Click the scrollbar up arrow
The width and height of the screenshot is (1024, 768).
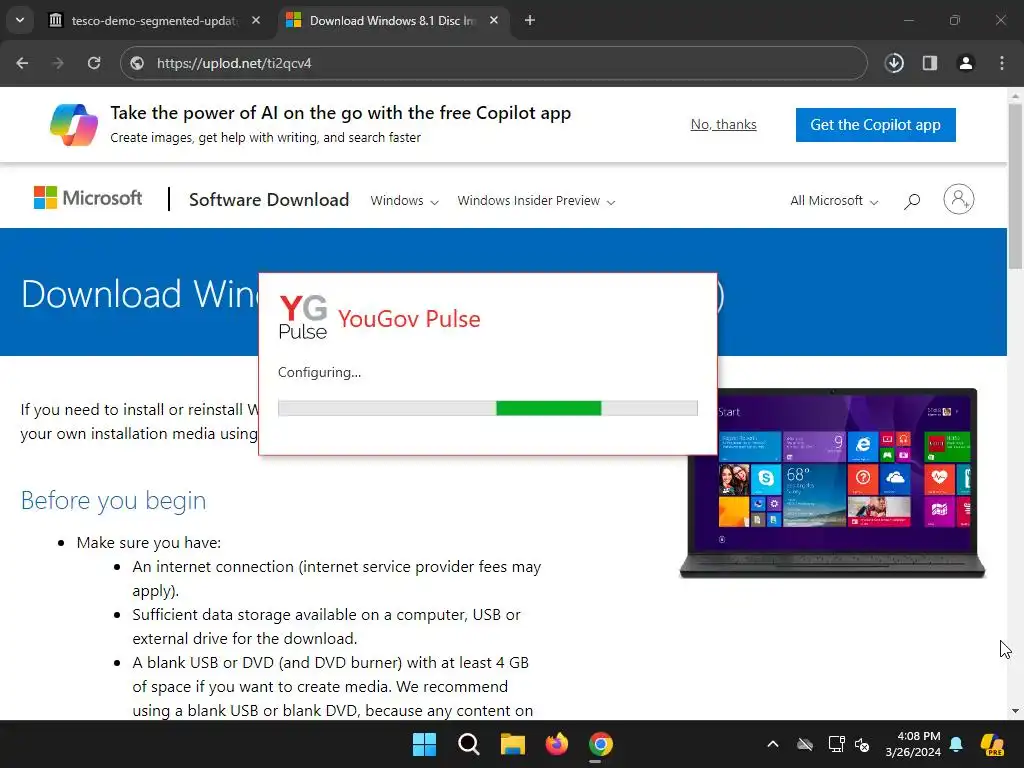click(1015, 96)
